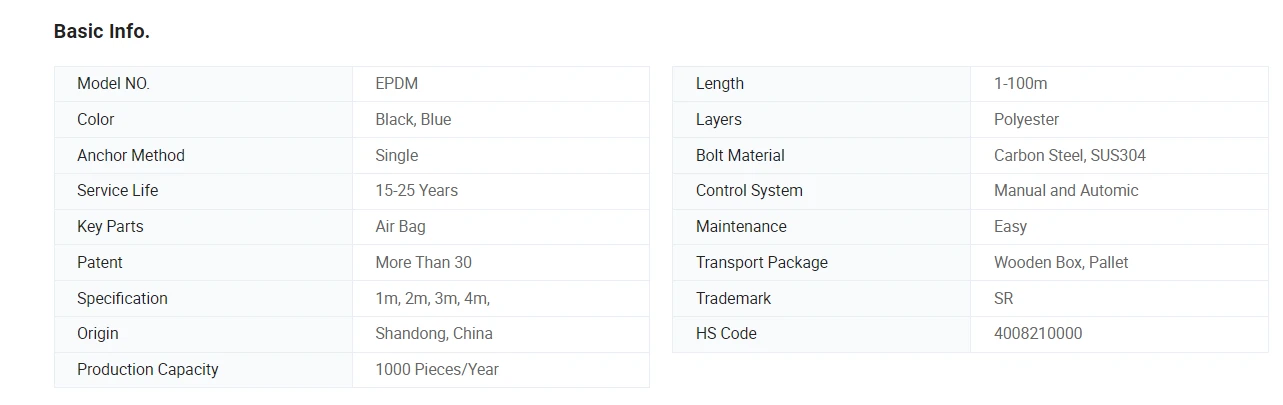Select the Wooden Box, Pallet package value
The image size is (1283, 405).
(1060, 262)
